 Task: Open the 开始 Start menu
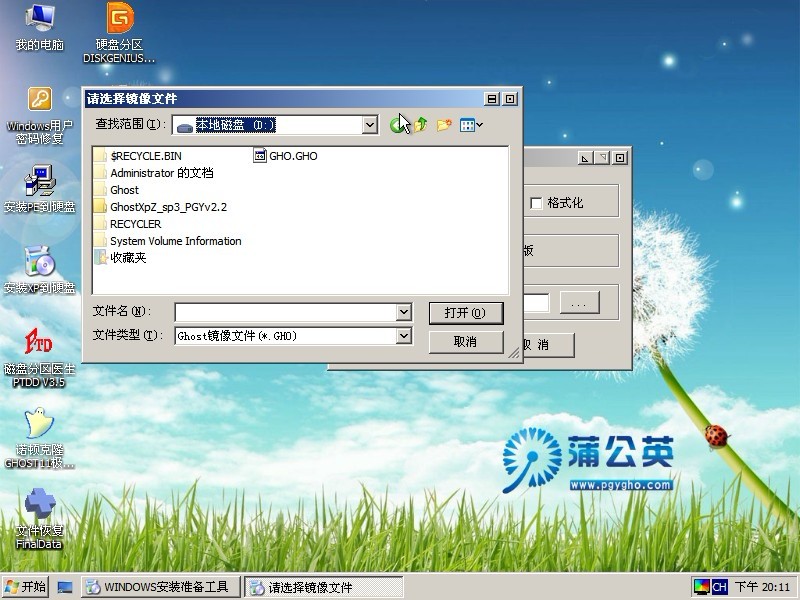click(x=26, y=587)
